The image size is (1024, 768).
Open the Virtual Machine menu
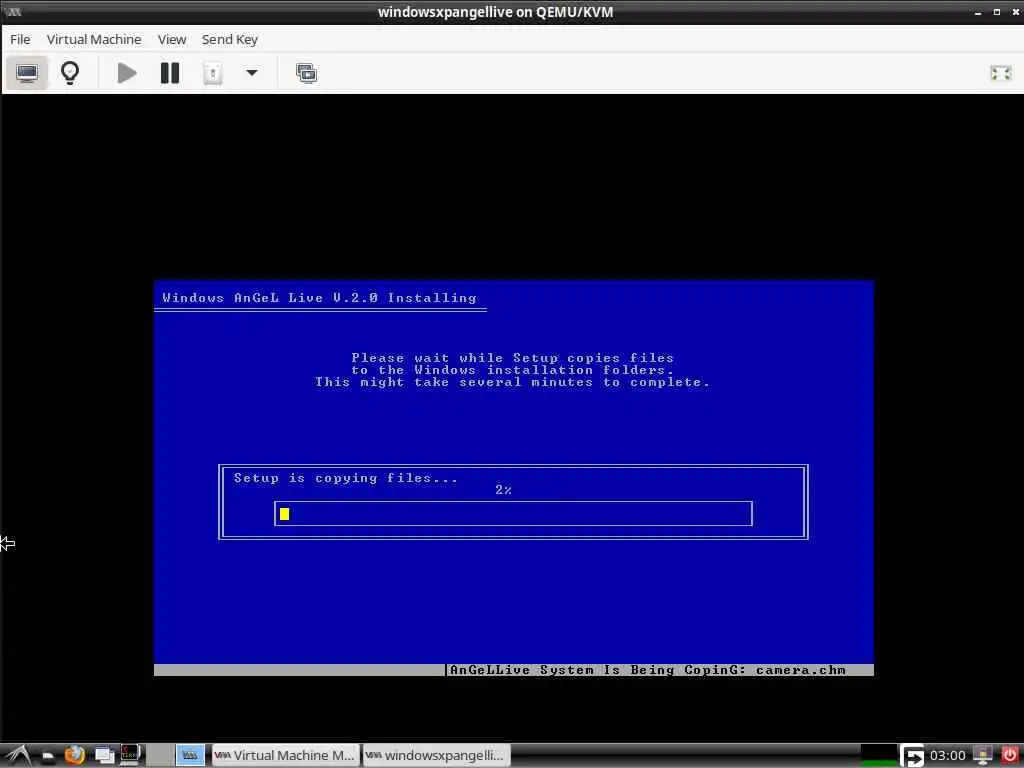[94, 39]
